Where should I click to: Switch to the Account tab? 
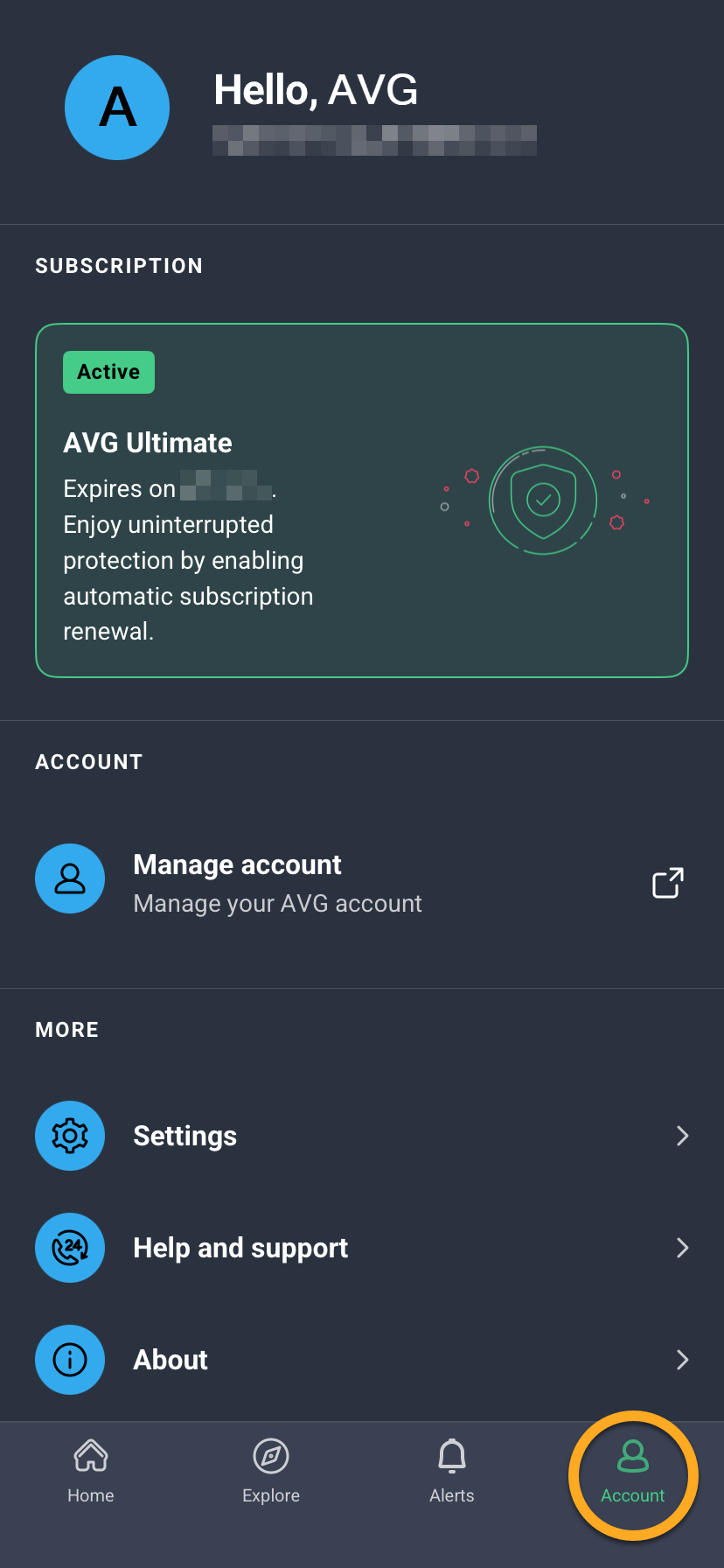point(633,1474)
